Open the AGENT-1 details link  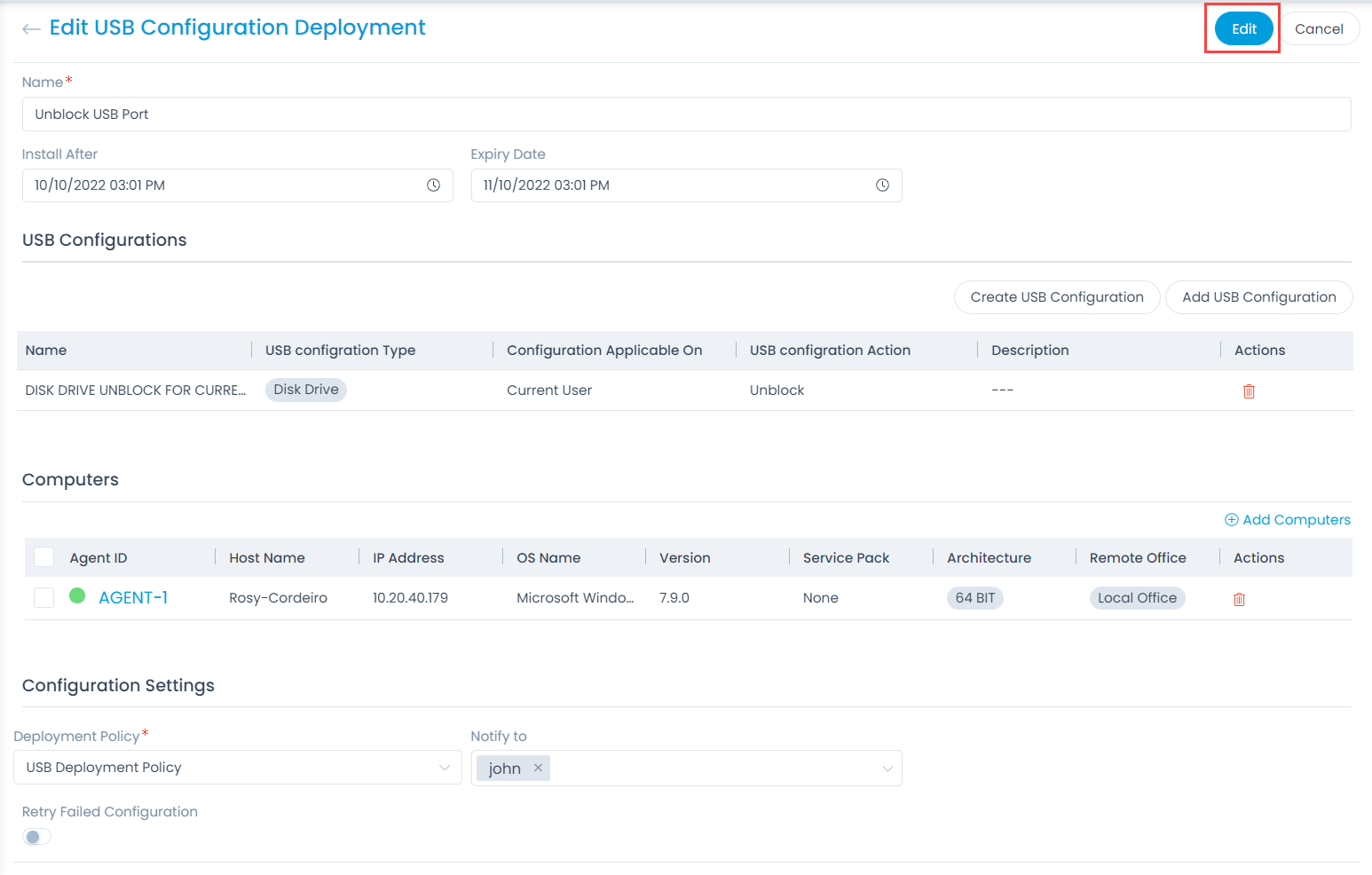[133, 597]
